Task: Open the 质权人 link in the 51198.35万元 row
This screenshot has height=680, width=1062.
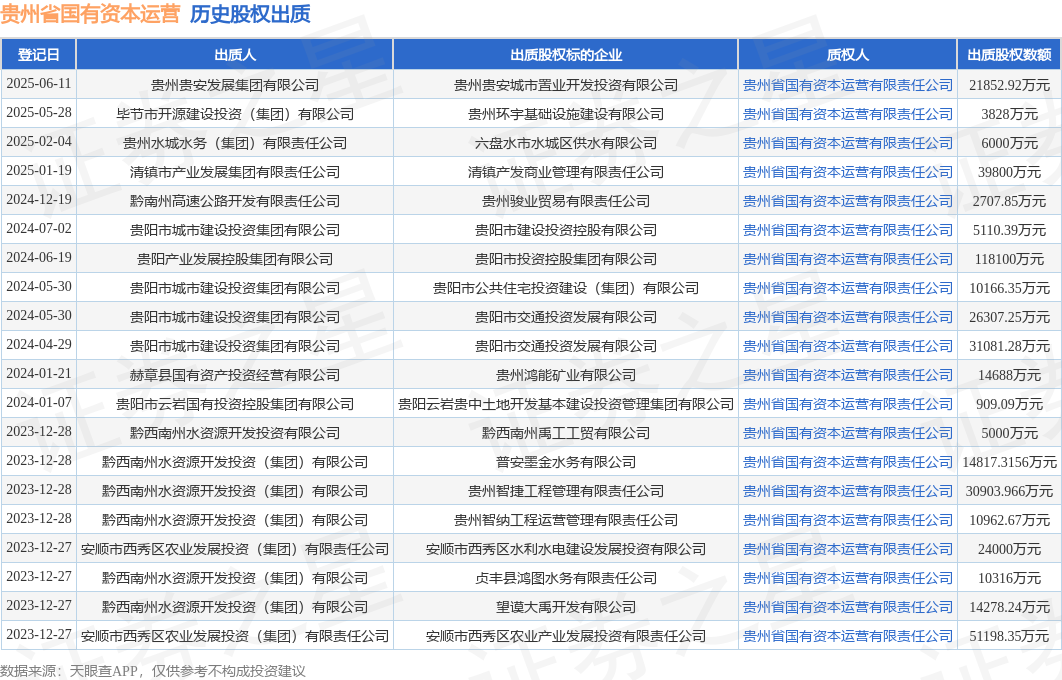Action: click(x=847, y=636)
